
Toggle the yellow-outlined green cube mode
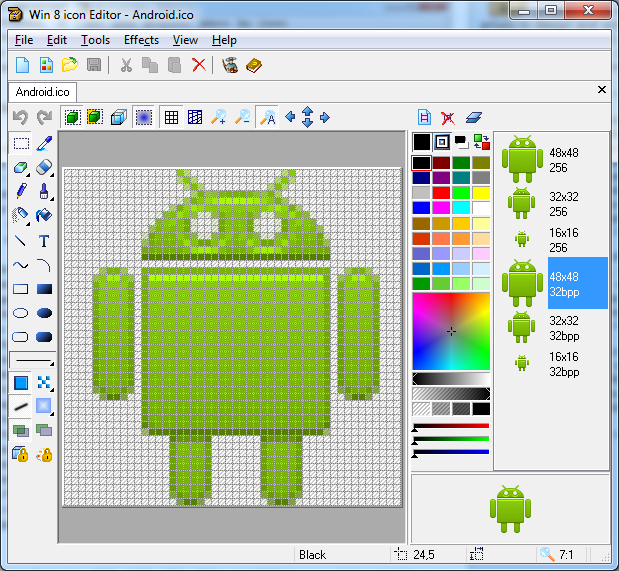pos(95,117)
